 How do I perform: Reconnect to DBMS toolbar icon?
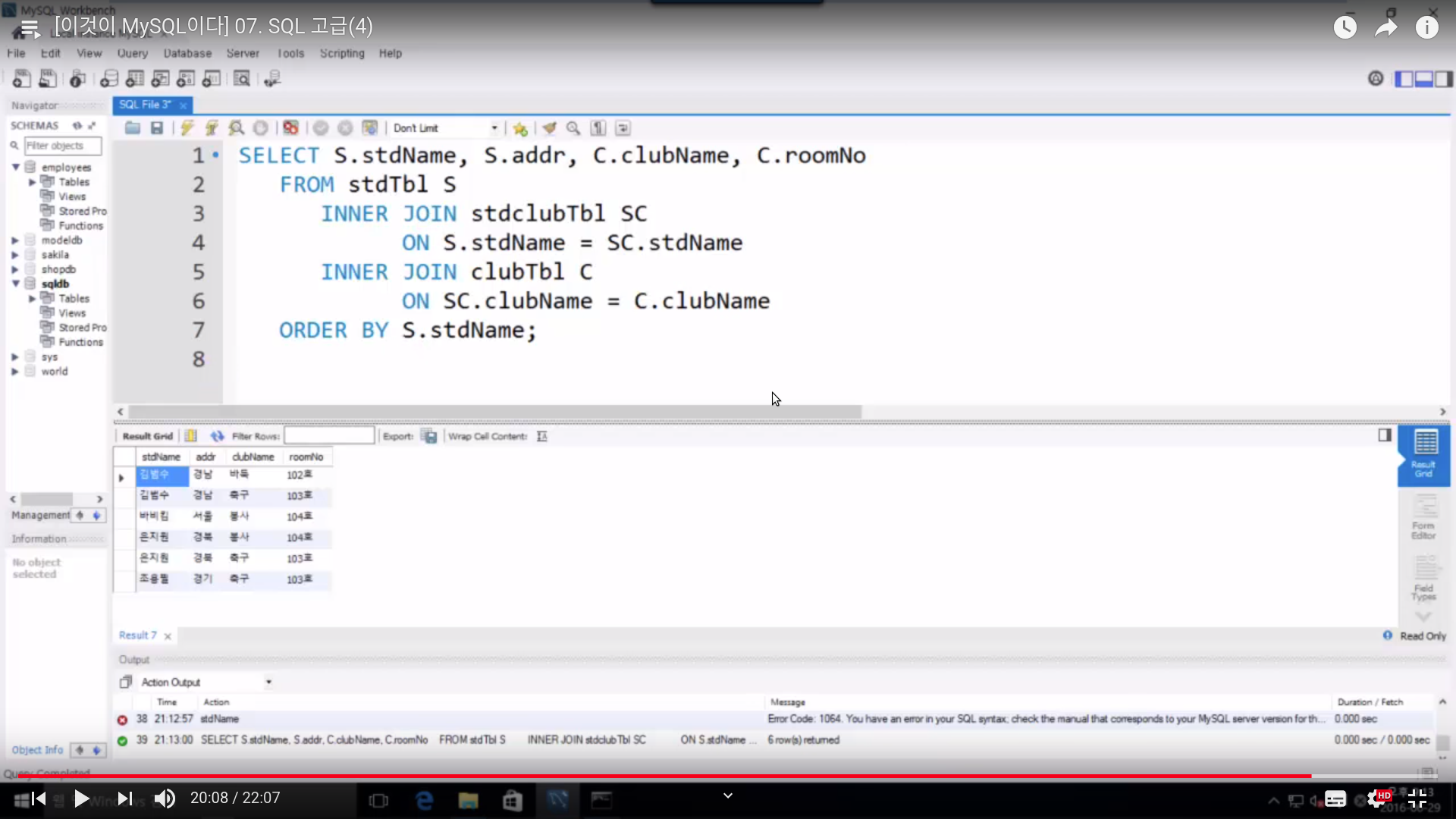pos(272,78)
